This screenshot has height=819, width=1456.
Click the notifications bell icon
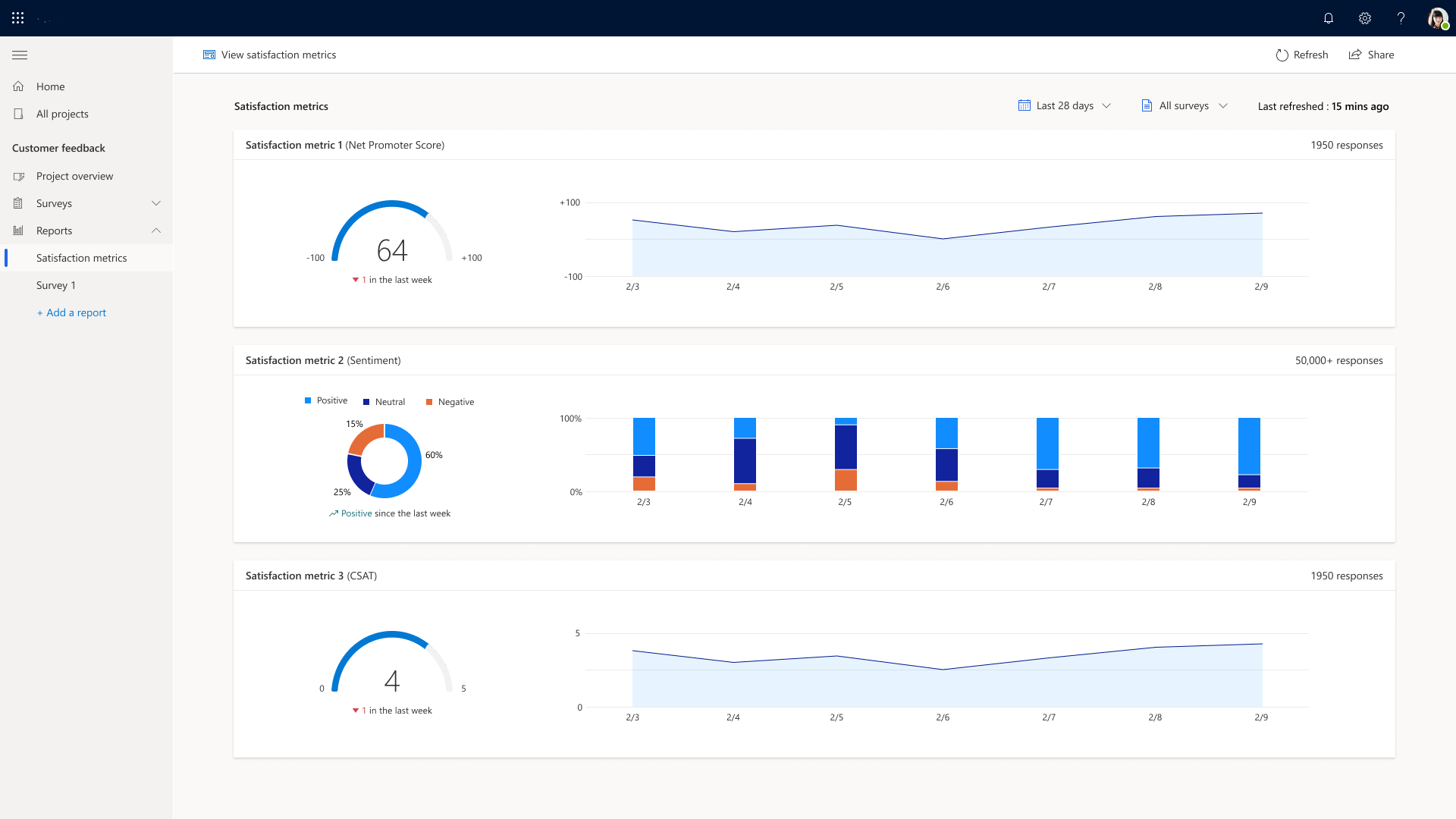pos(1329,18)
